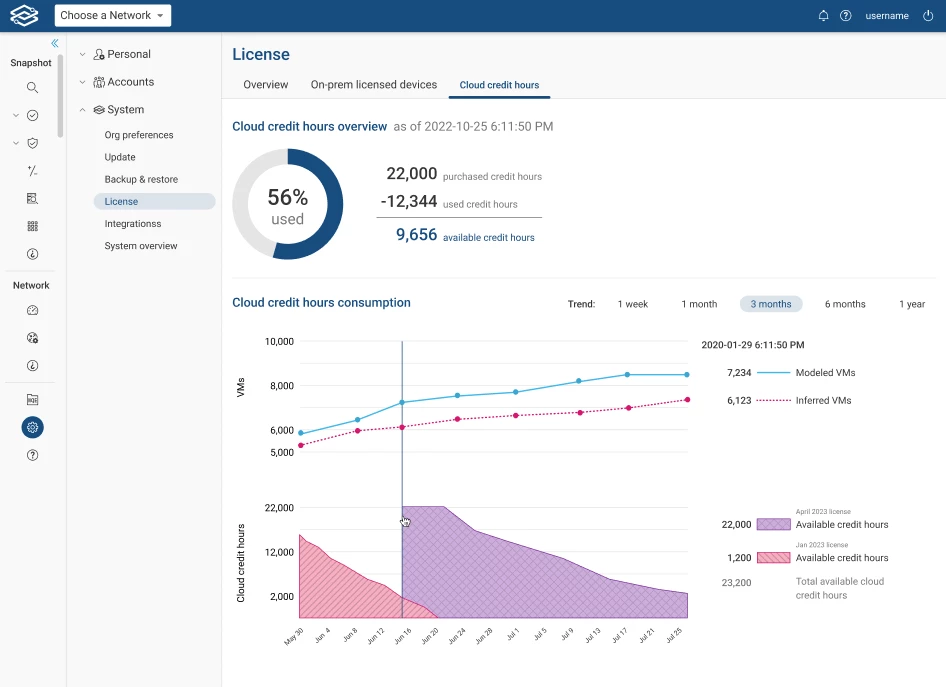Open the Snapshot checkmark circle icon
This screenshot has width=946, height=687.
point(33,115)
